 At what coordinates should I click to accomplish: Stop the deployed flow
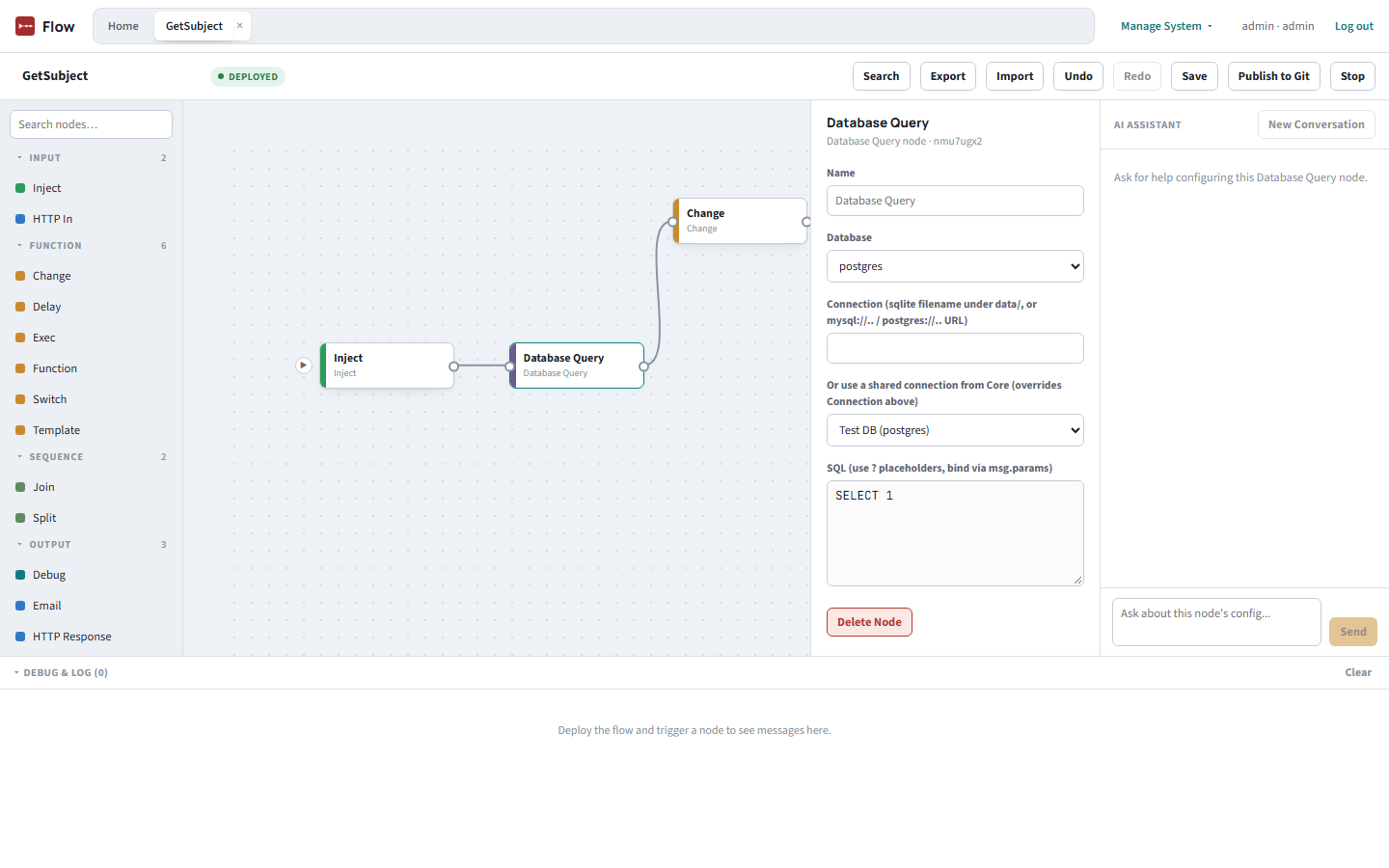point(1352,76)
